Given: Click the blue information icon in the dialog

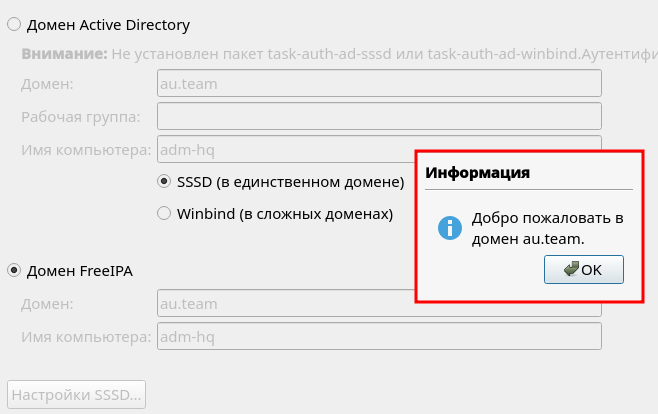Looking at the screenshot, I should coord(450,229).
